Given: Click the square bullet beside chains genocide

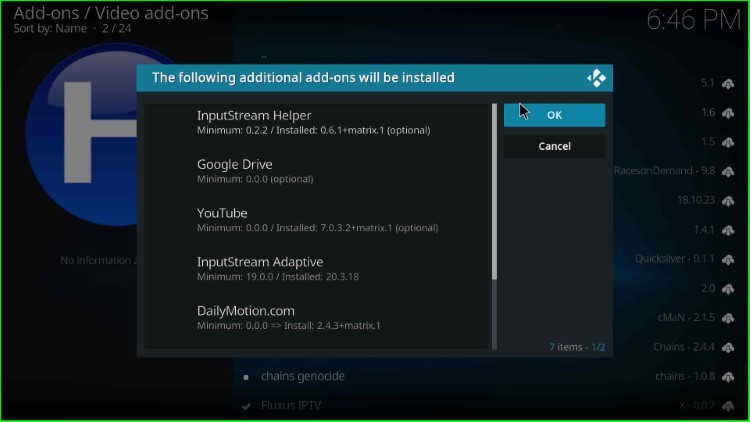Looking at the screenshot, I should (246, 377).
